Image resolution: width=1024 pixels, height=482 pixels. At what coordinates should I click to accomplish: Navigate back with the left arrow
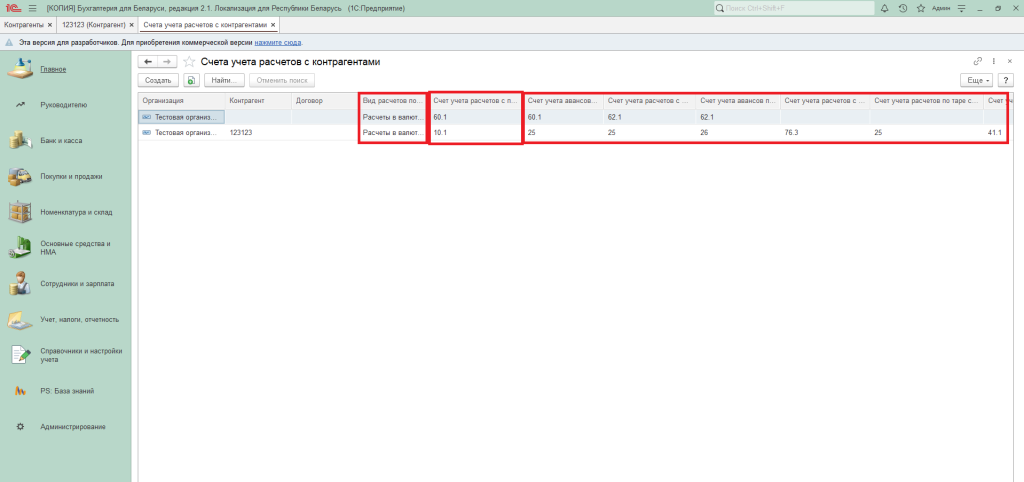148,62
